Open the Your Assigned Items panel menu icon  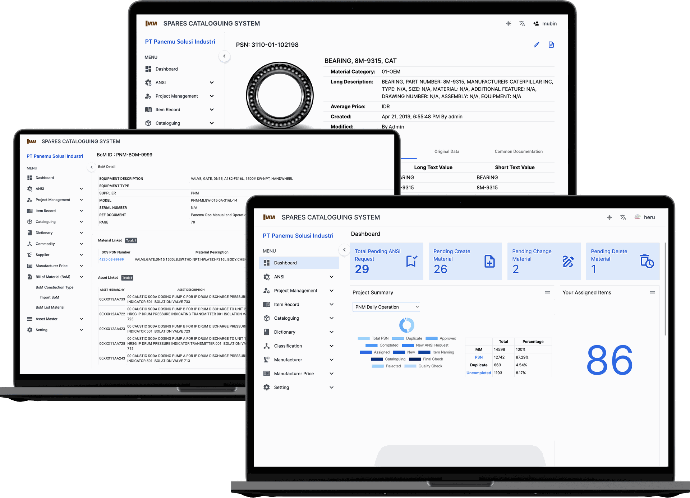coord(653,292)
